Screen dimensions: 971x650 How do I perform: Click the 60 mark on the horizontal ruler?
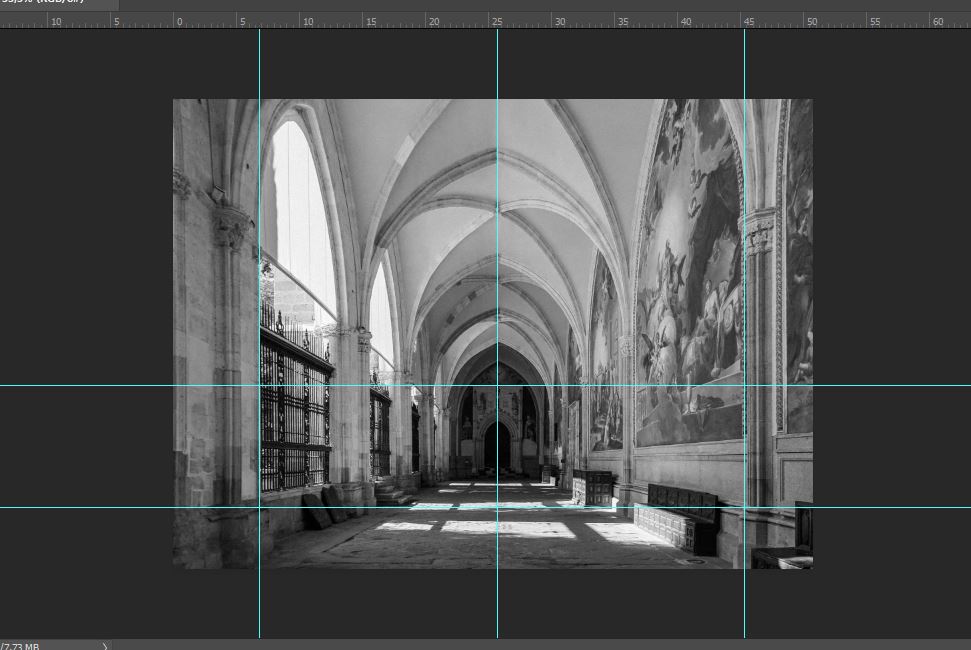coord(936,21)
